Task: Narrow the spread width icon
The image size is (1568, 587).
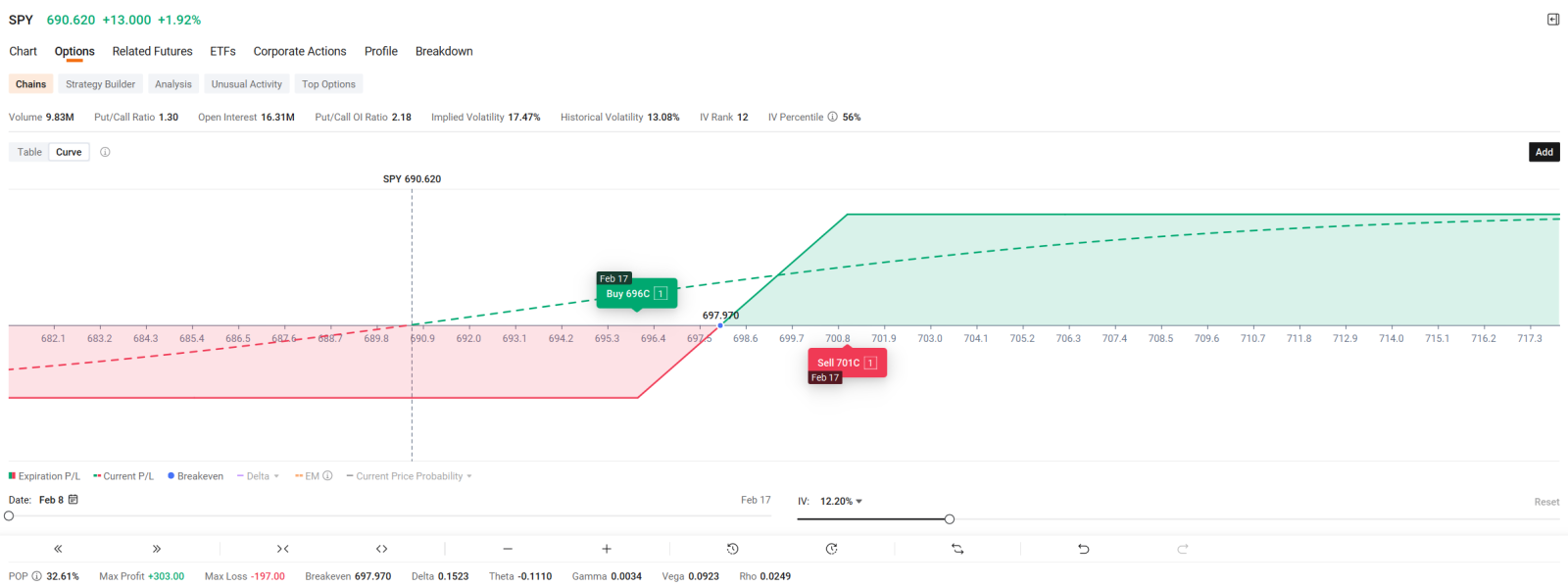Action: click(282, 549)
